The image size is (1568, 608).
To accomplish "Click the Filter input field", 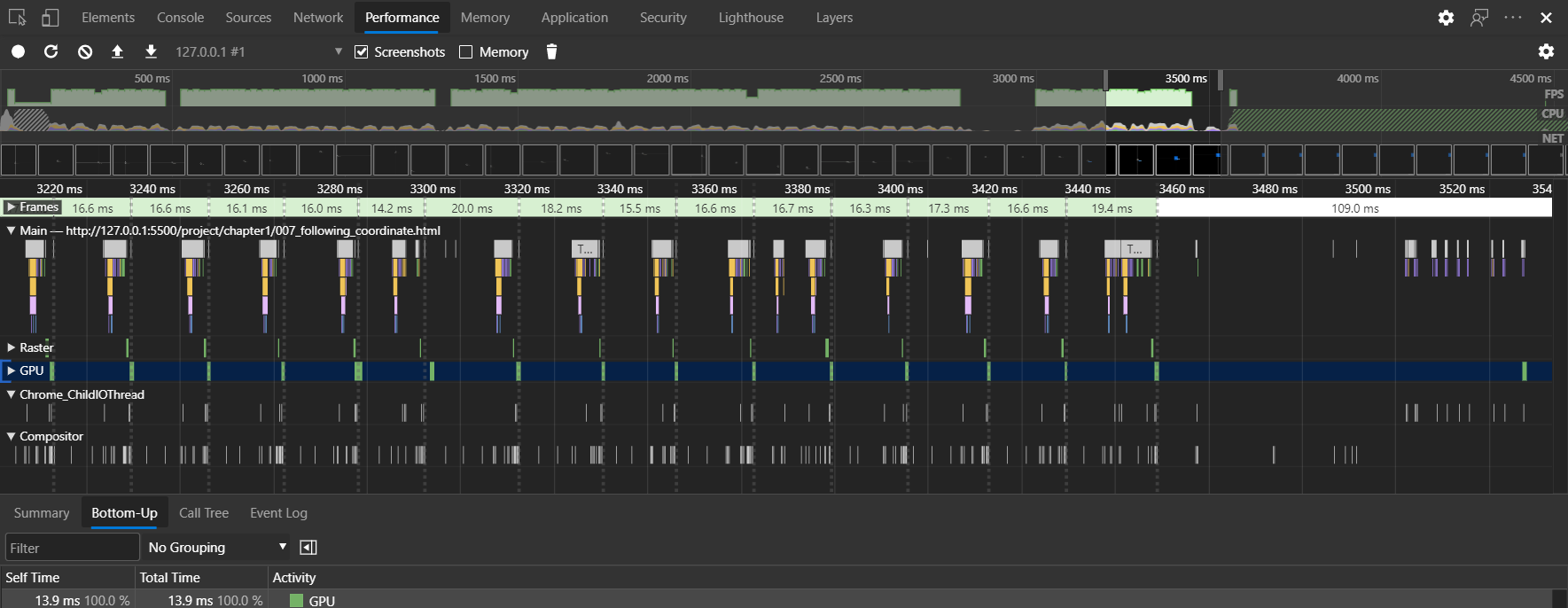I will click(x=72, y=548).
